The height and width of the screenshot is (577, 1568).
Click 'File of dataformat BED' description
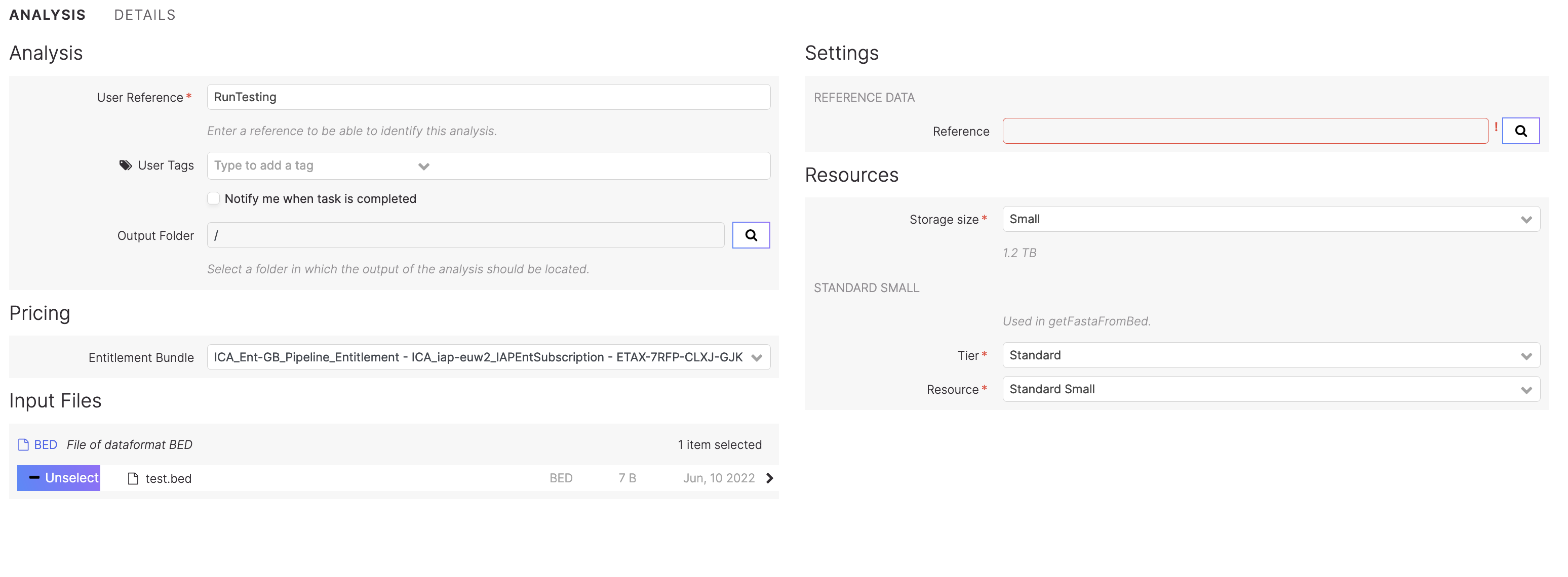coord(130,445)
